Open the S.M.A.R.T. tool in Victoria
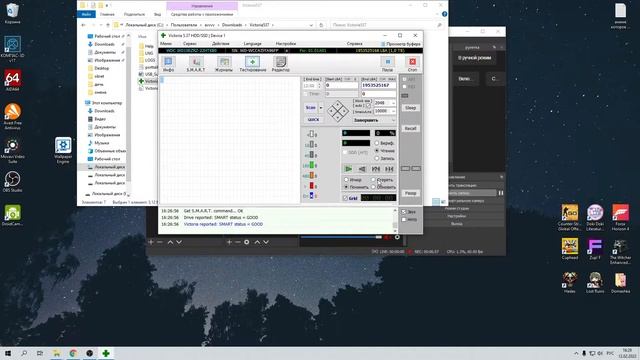Image resolution: width=640 pixels, height=360 pixels. pos(196,64)
